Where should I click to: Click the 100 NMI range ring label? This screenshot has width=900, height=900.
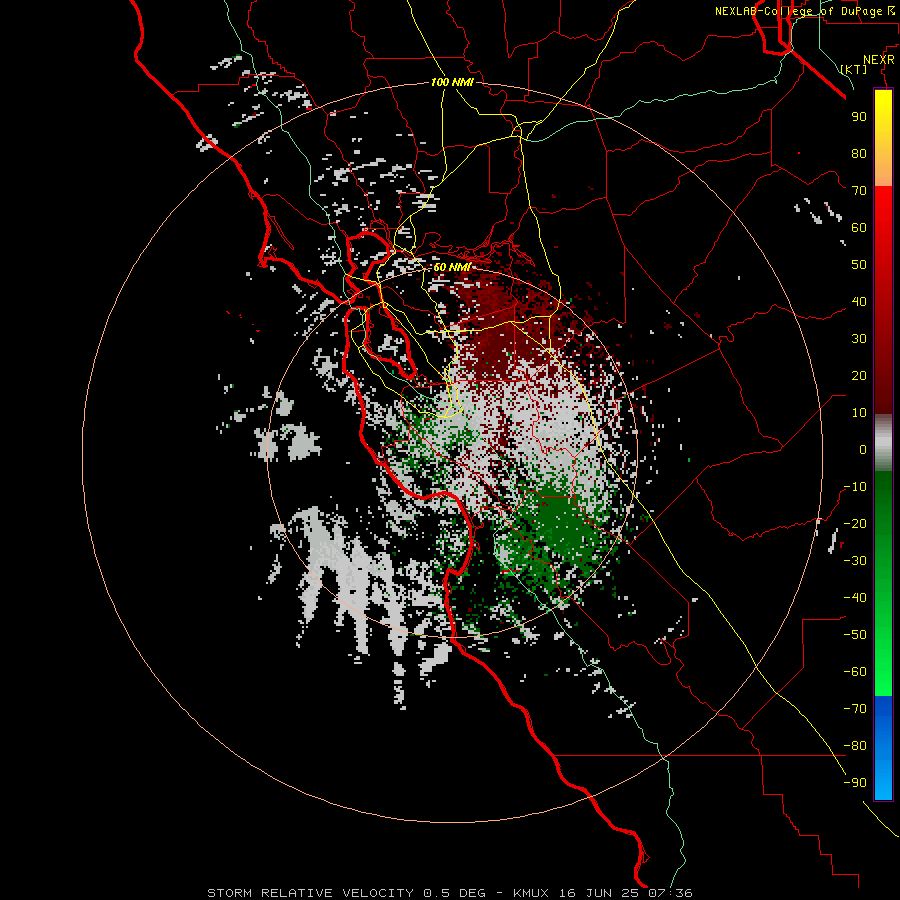(x=452, y=83)
